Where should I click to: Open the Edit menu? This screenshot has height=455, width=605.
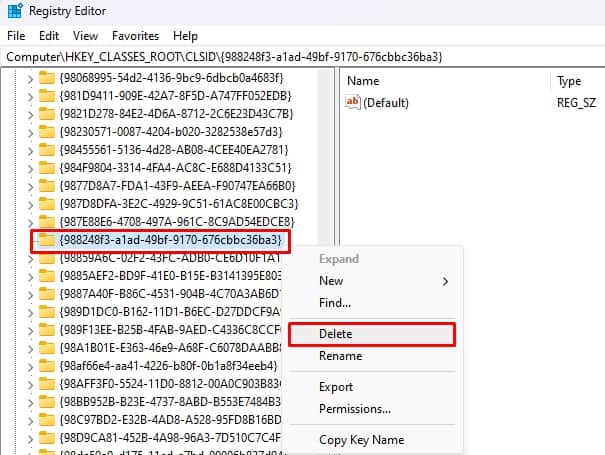click(x=49, y=36)
